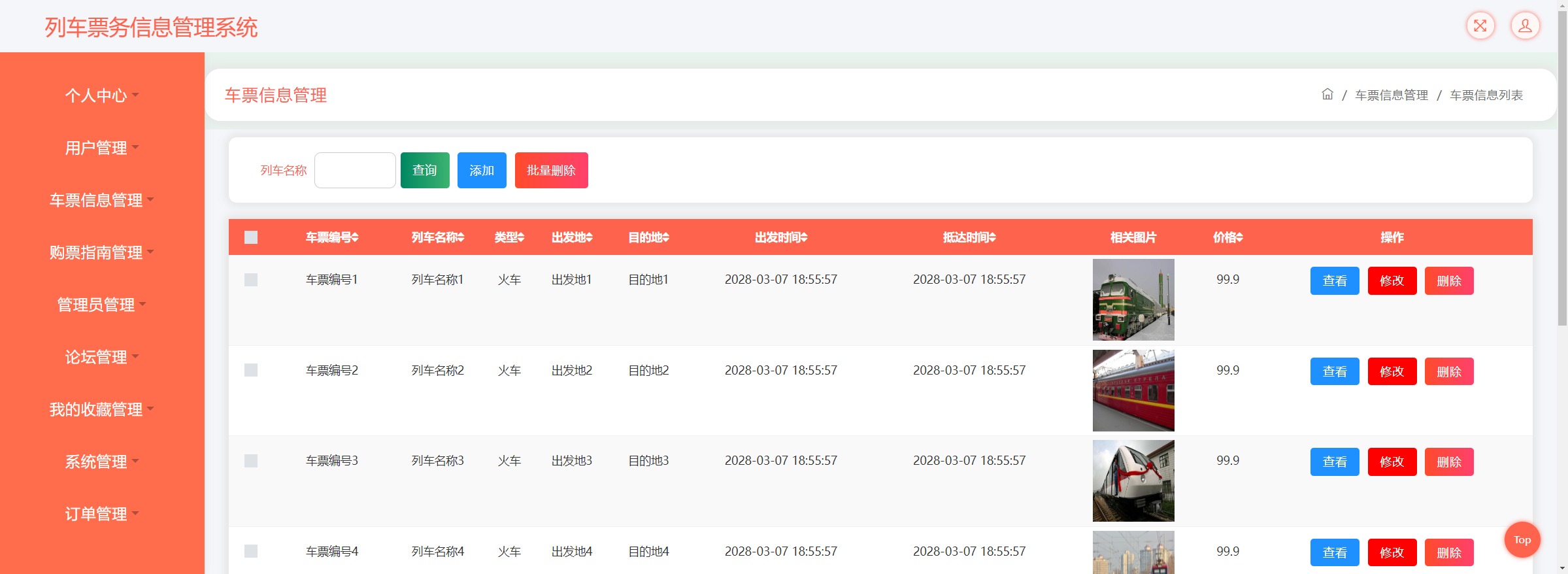View details of 车票编号3 with 查看
Screen dimensions: 1568x574
(x=1335, y=462)
